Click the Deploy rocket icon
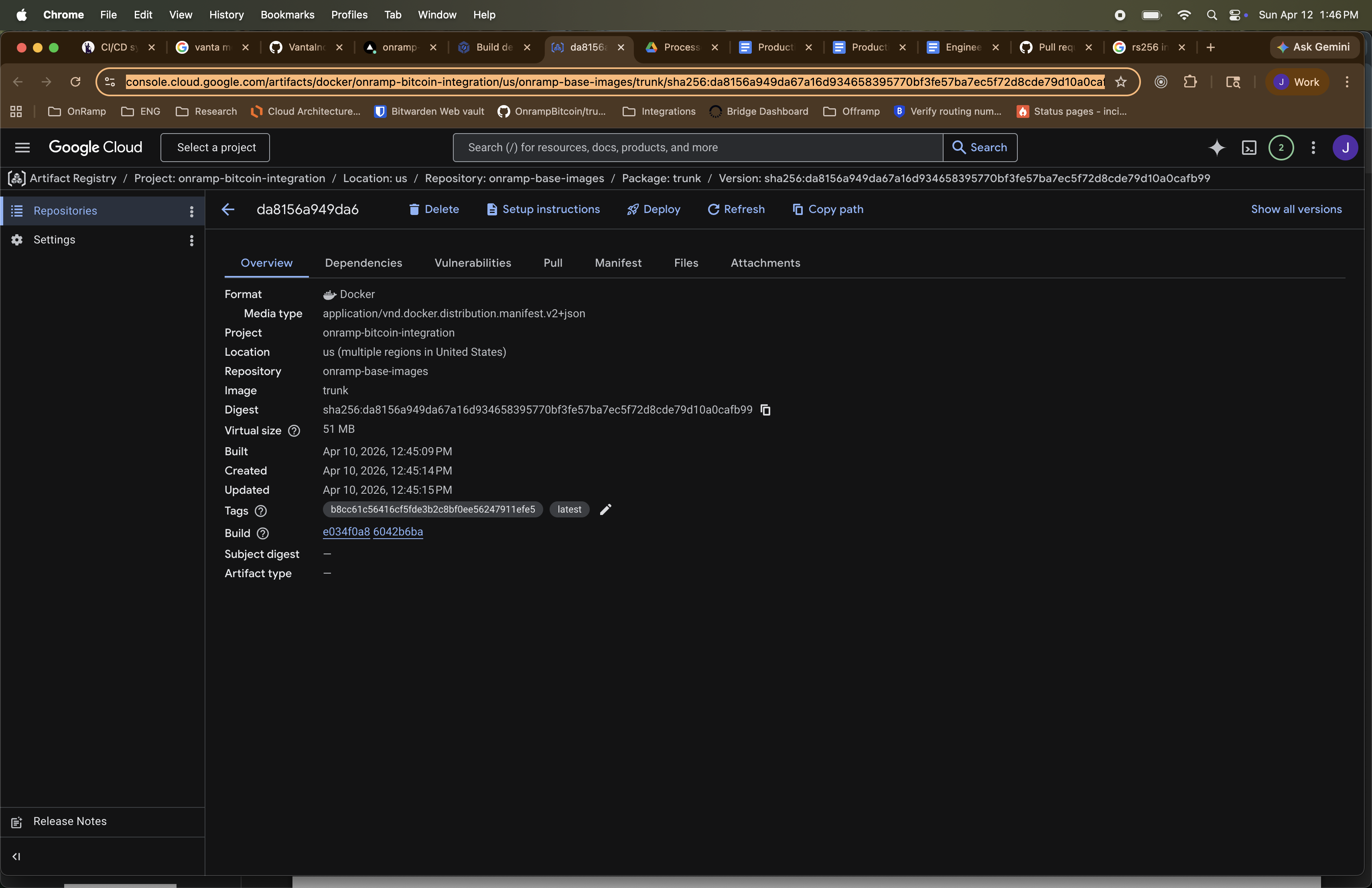 tap(632, 209)
